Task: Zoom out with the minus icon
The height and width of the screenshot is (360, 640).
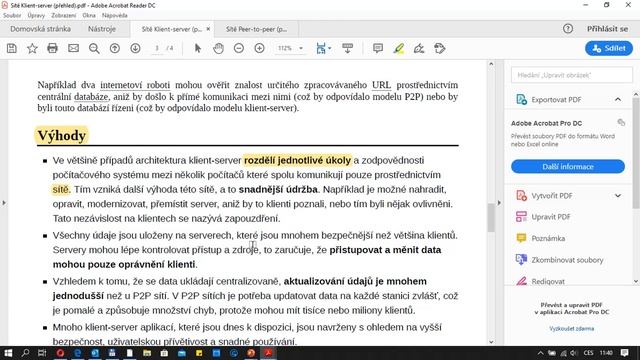Action: (239, 48)
